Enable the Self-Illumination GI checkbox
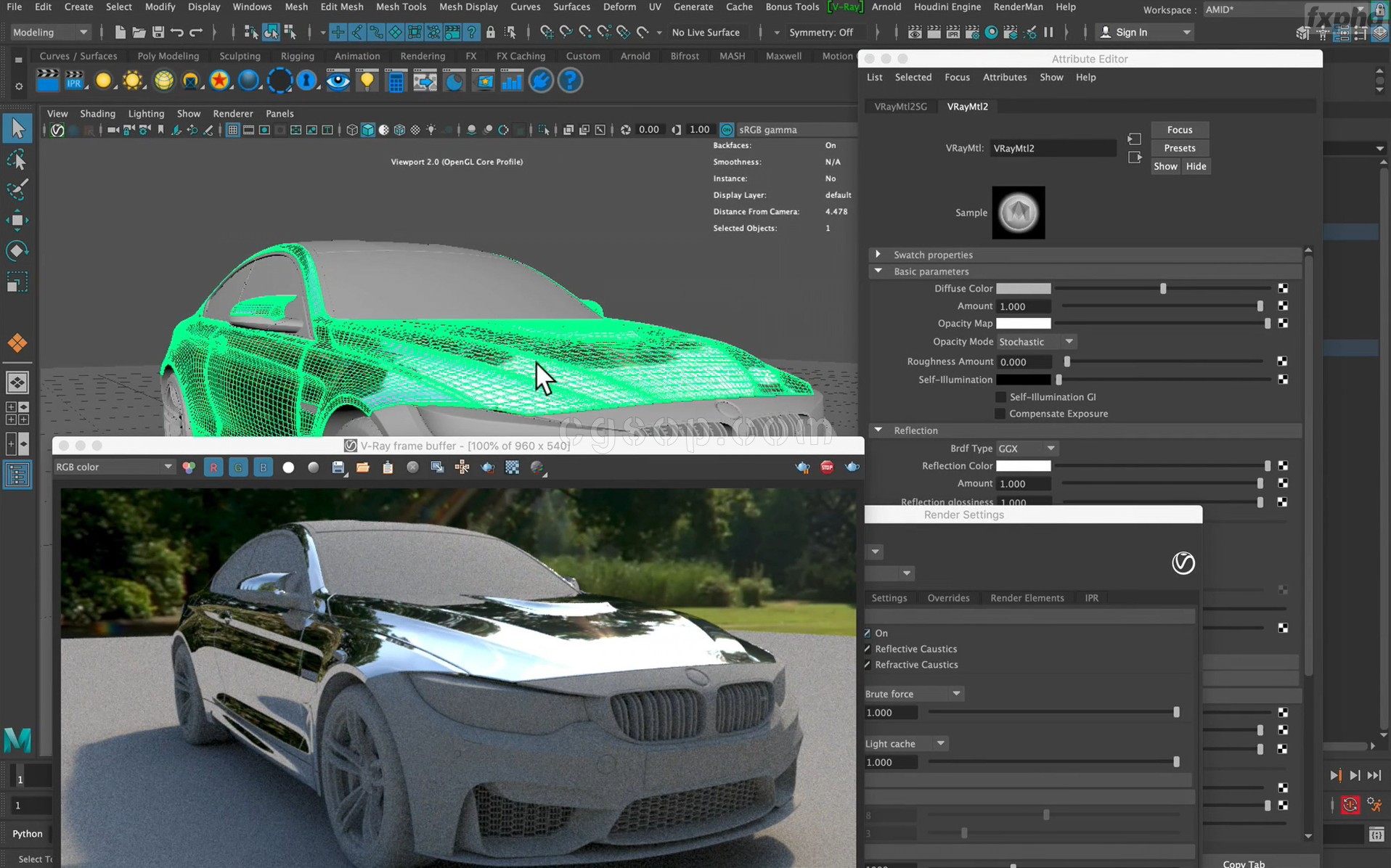The image size is (1391, 868). click(1000, 397)
